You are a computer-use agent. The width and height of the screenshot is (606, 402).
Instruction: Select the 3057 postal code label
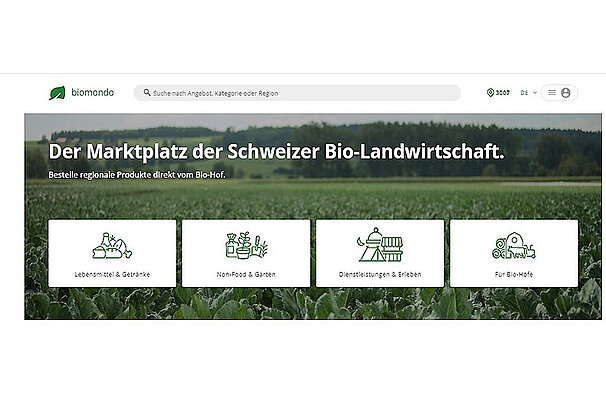coord(503,93)
